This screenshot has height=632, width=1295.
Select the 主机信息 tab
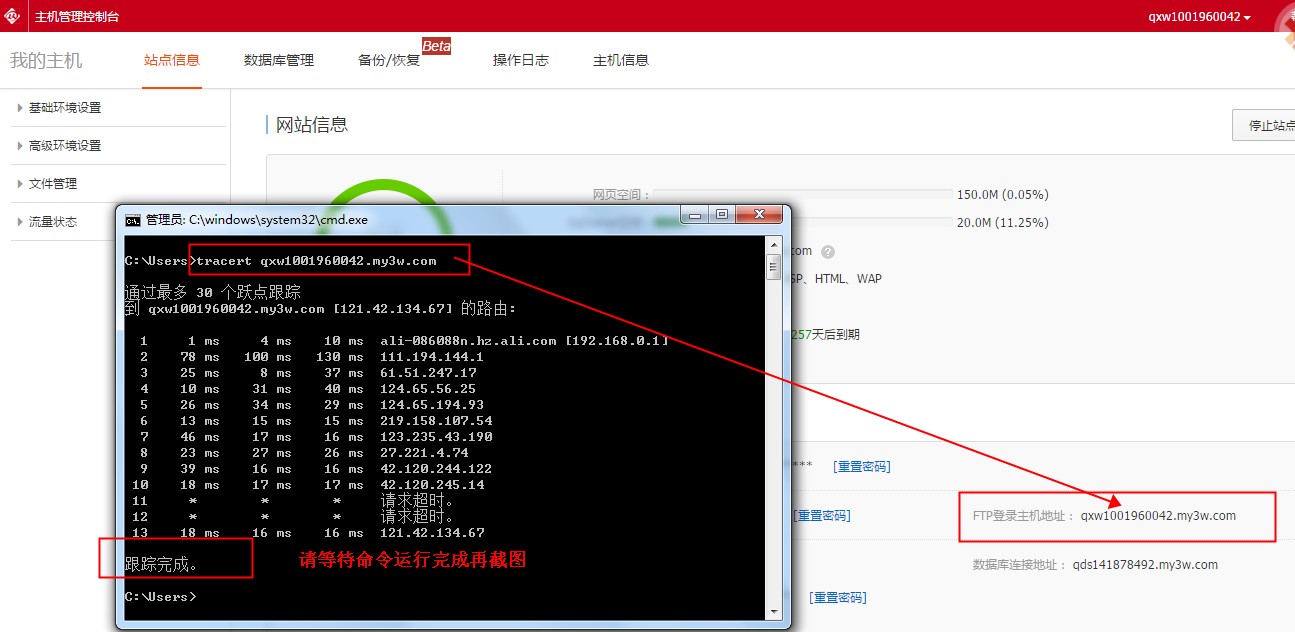tap(621, 60)
